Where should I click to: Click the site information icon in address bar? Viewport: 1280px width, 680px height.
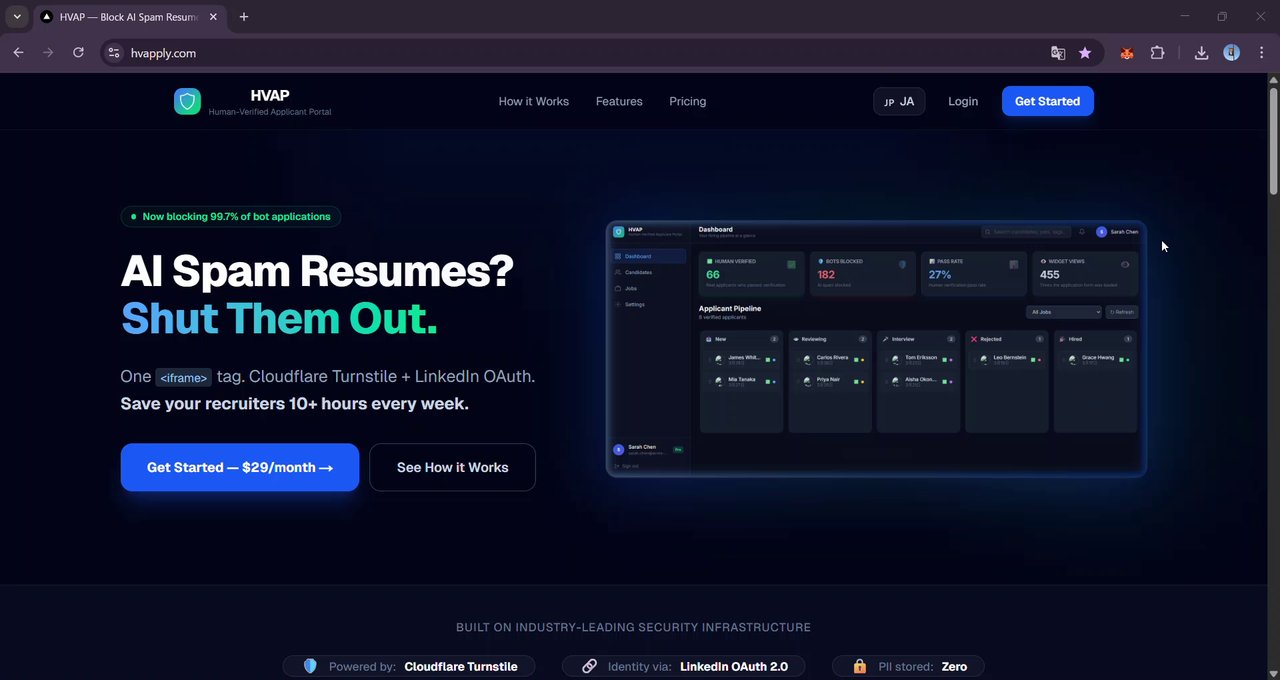[114, 53]
